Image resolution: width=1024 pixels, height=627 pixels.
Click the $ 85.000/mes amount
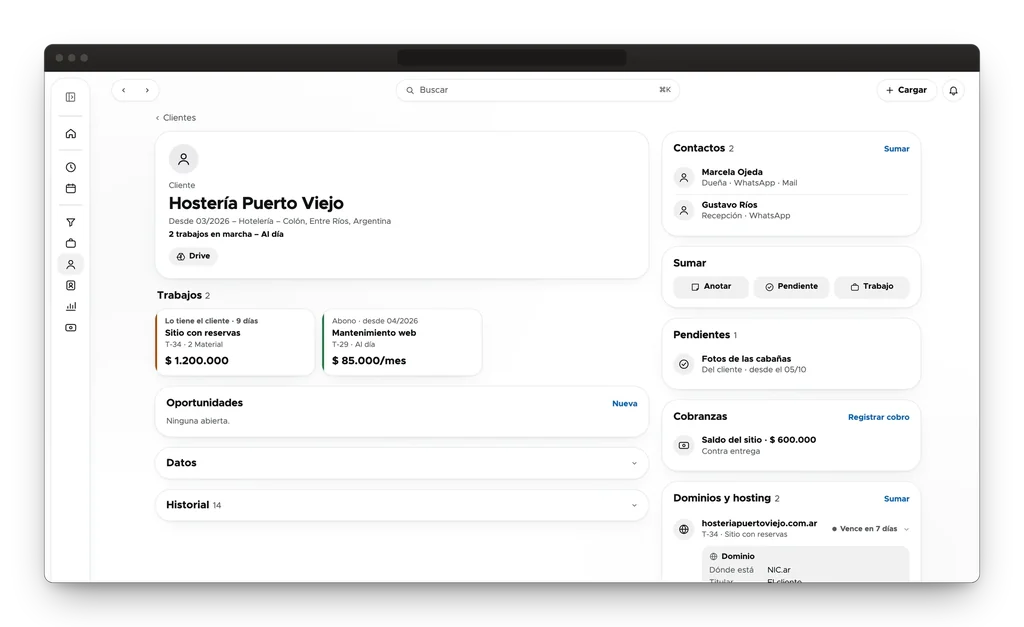coord(369,361)
